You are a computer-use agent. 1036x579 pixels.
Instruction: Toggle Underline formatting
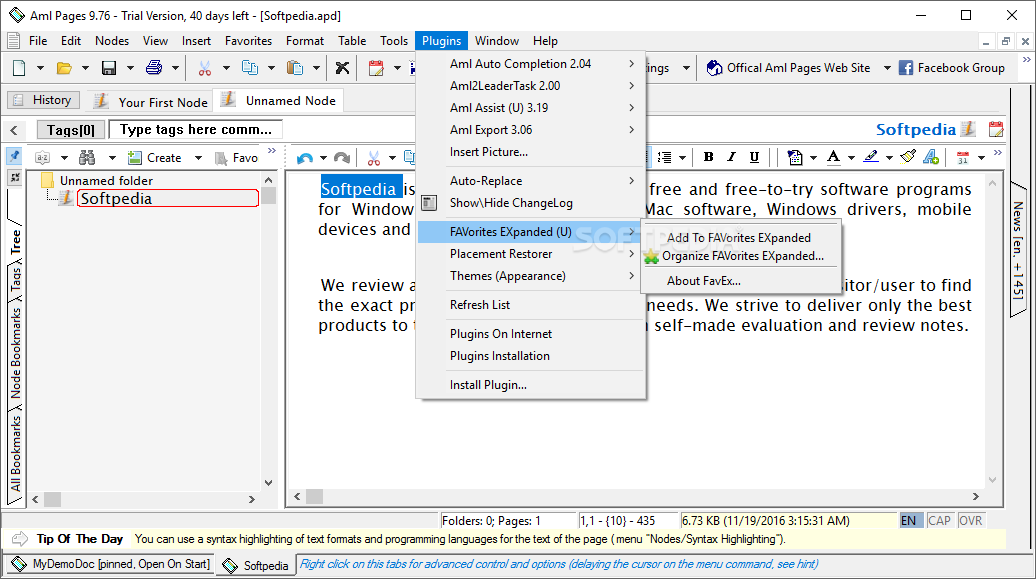[x=754, y=157]
